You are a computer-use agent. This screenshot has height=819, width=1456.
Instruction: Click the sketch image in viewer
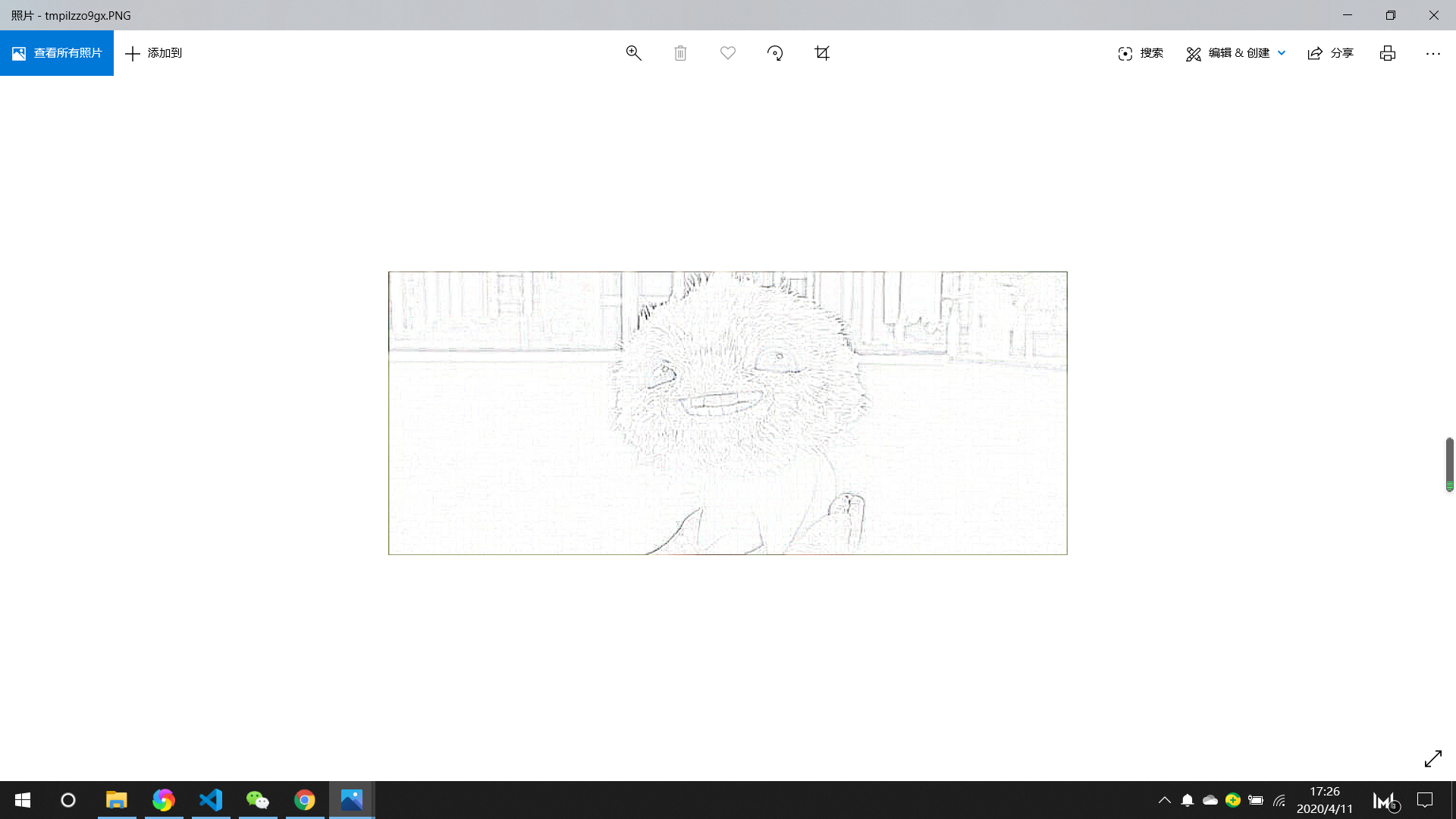tap(727, 413)
